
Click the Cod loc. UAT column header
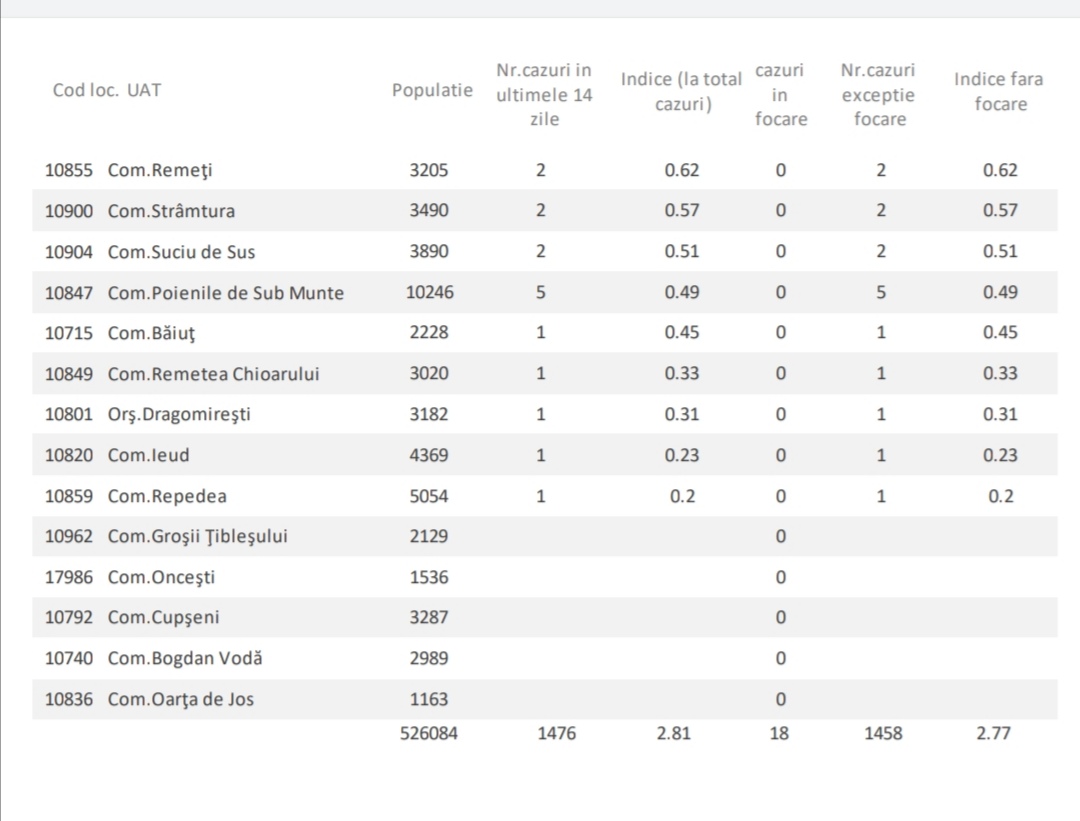coord(107,90)
